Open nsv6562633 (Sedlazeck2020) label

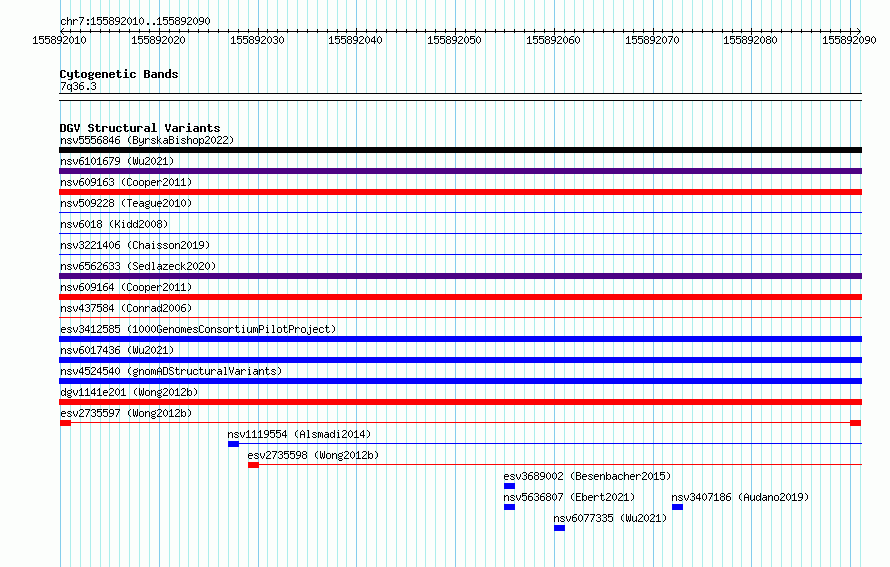[138, 266]
